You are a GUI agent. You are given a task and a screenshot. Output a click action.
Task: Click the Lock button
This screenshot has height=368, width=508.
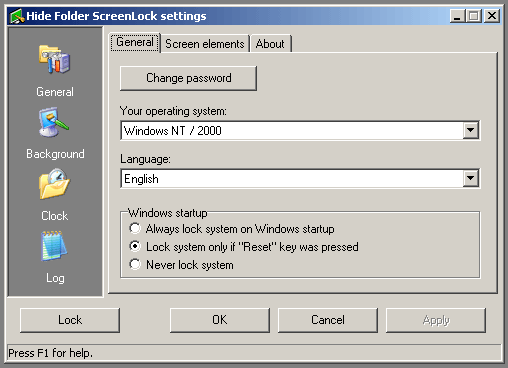coord(70,320)
